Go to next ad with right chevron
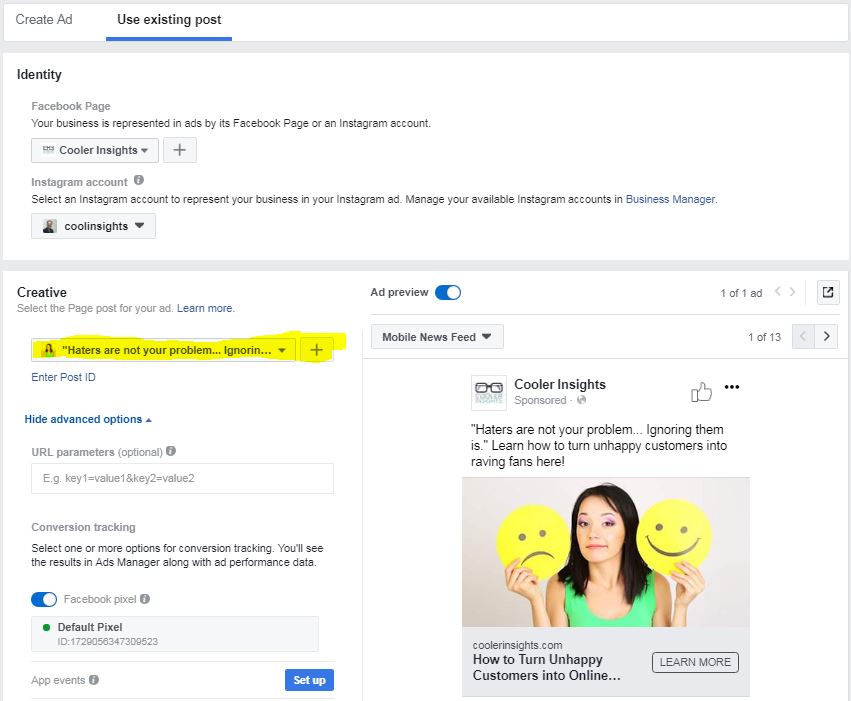This screenshot has height=701, width=851. (792, 292)
